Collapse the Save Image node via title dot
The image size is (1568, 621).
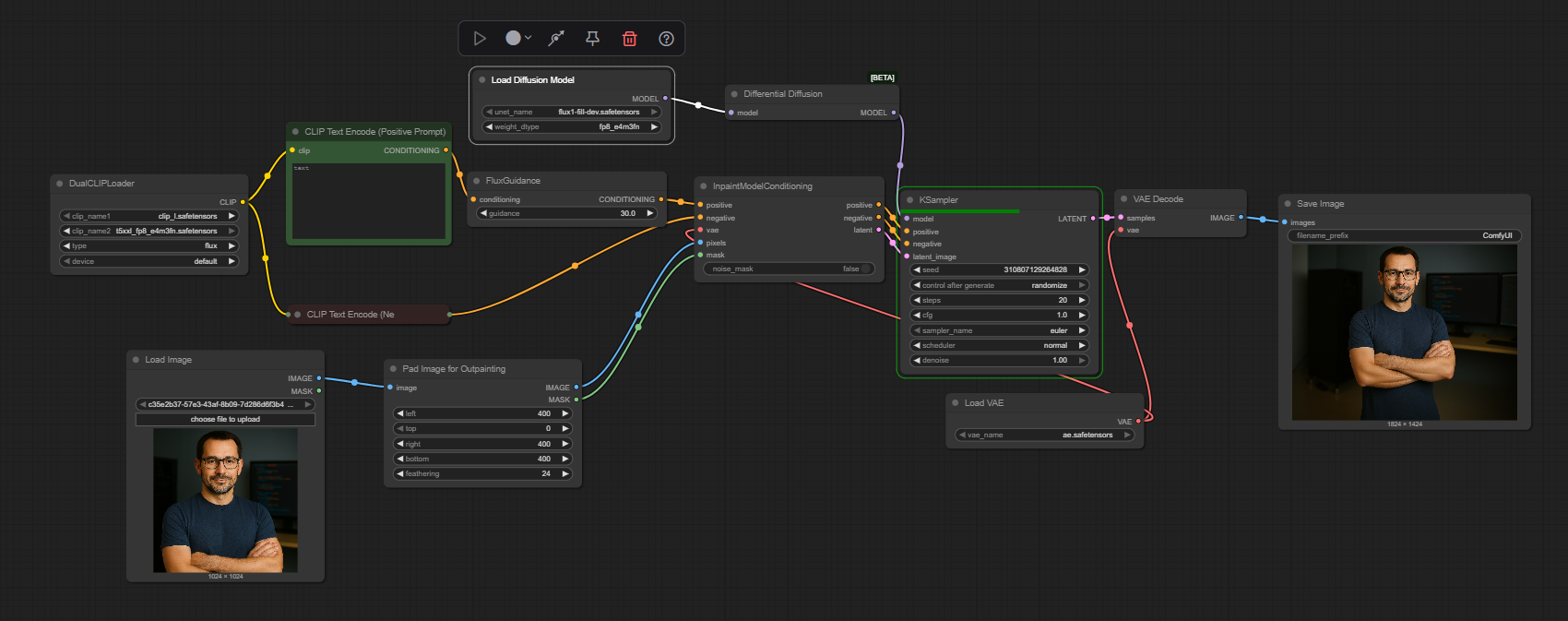pos(1288,204)
